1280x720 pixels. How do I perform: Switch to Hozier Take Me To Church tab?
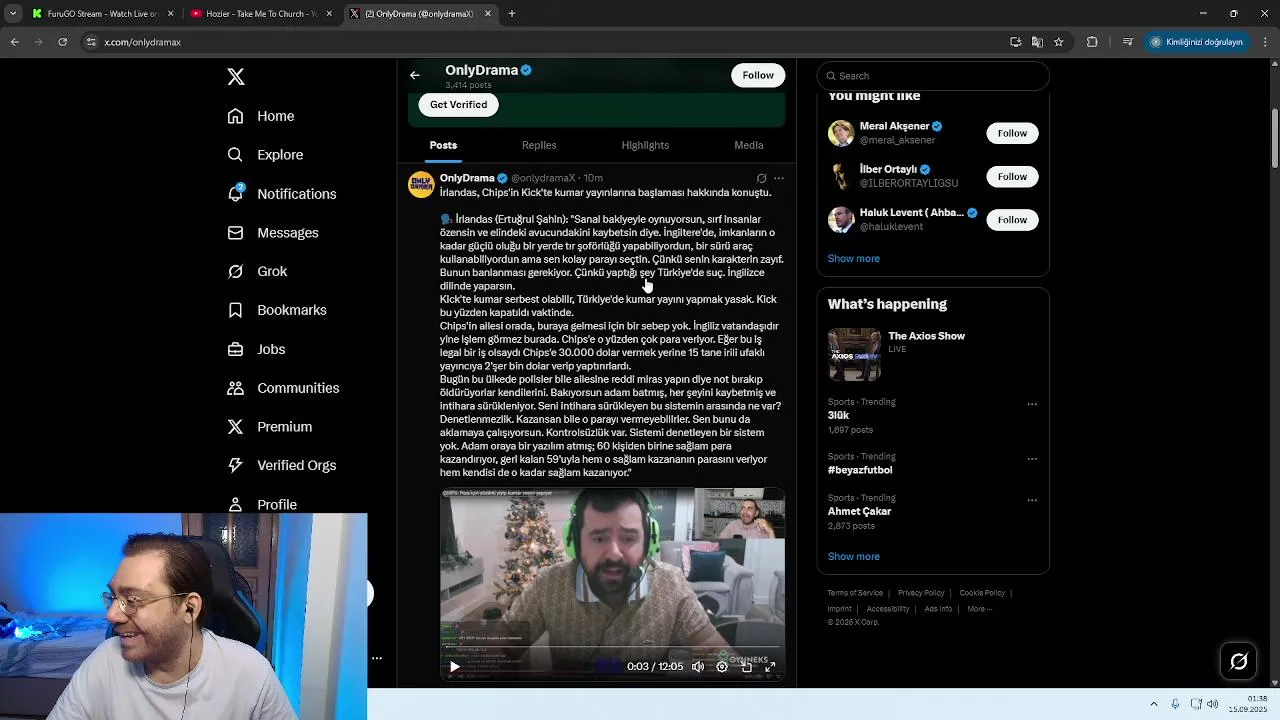[x=262, y=14]
